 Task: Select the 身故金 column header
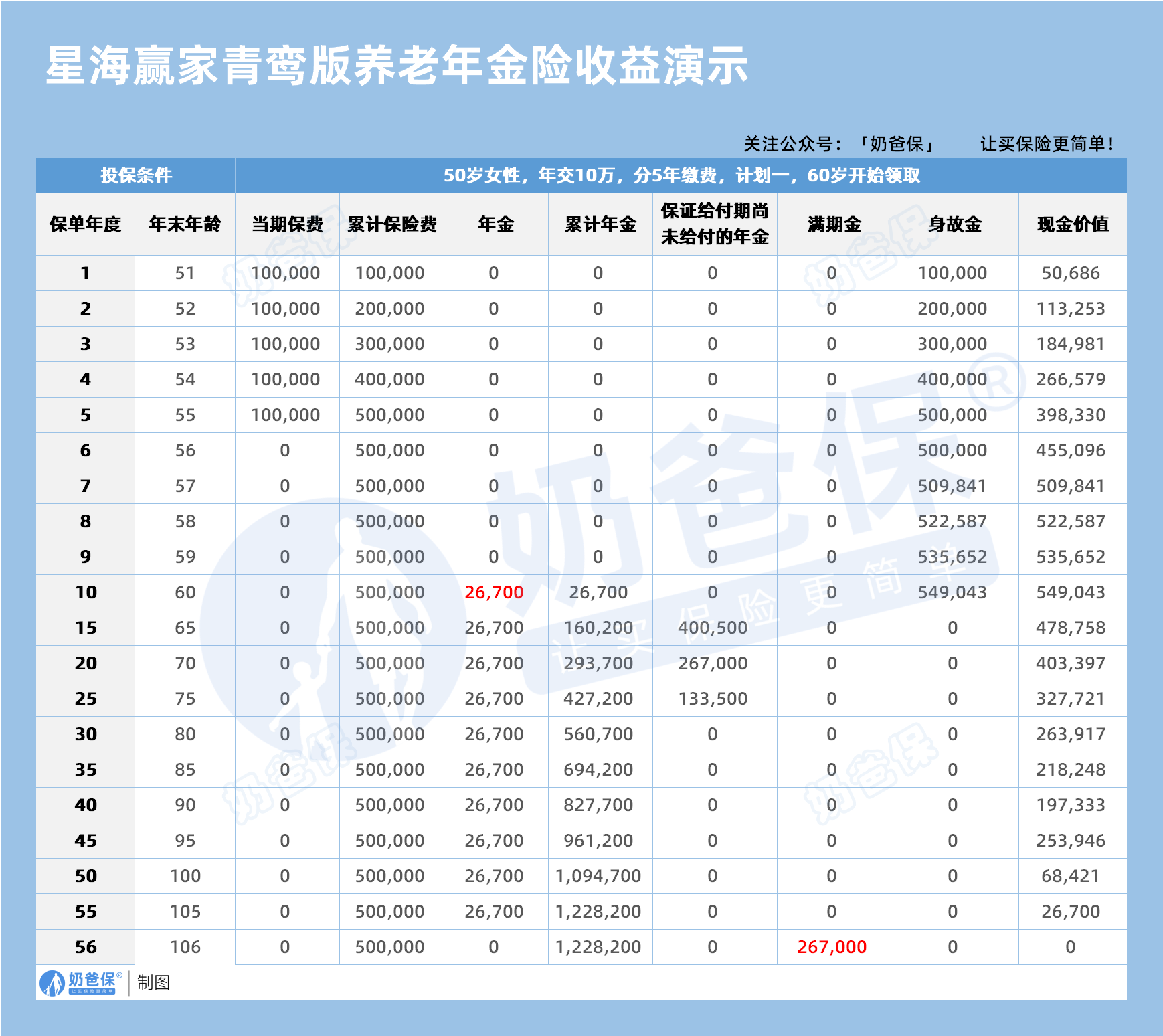coord(951,226)
